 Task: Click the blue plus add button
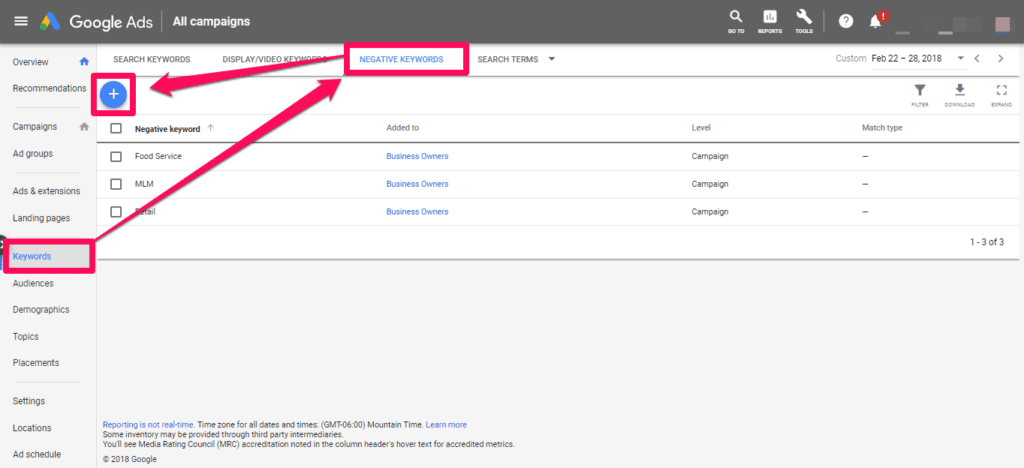point(114,95)
